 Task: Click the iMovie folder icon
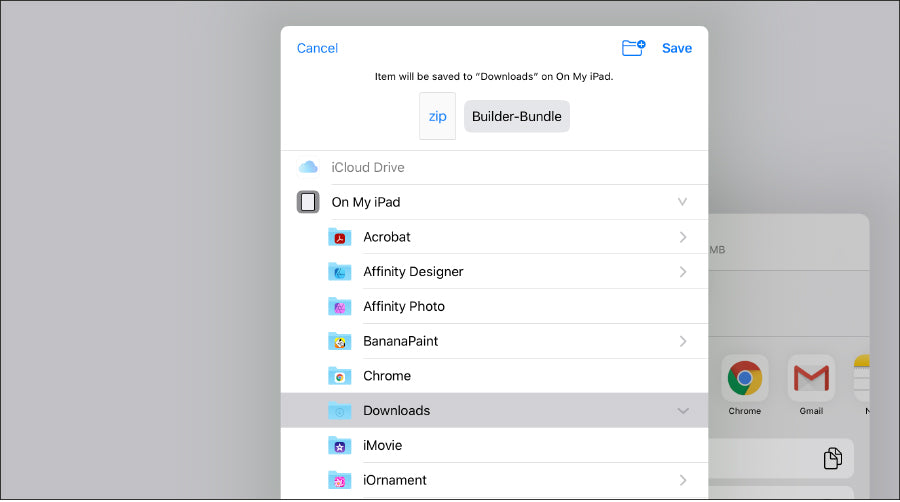coord(340,446)
